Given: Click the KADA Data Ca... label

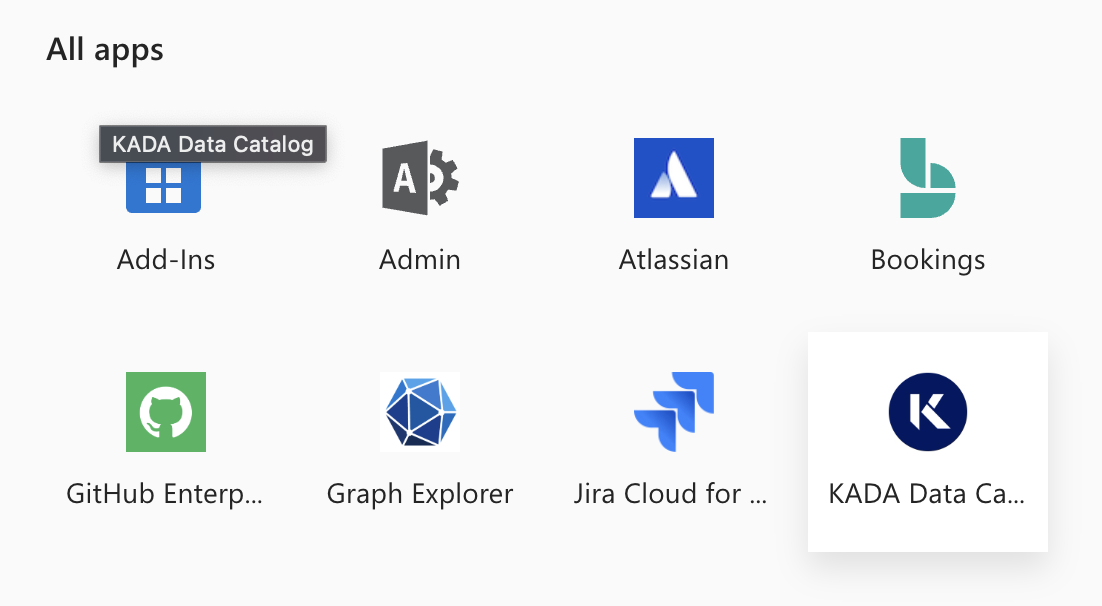Looking at the screenshot, I should pos(927,493).
